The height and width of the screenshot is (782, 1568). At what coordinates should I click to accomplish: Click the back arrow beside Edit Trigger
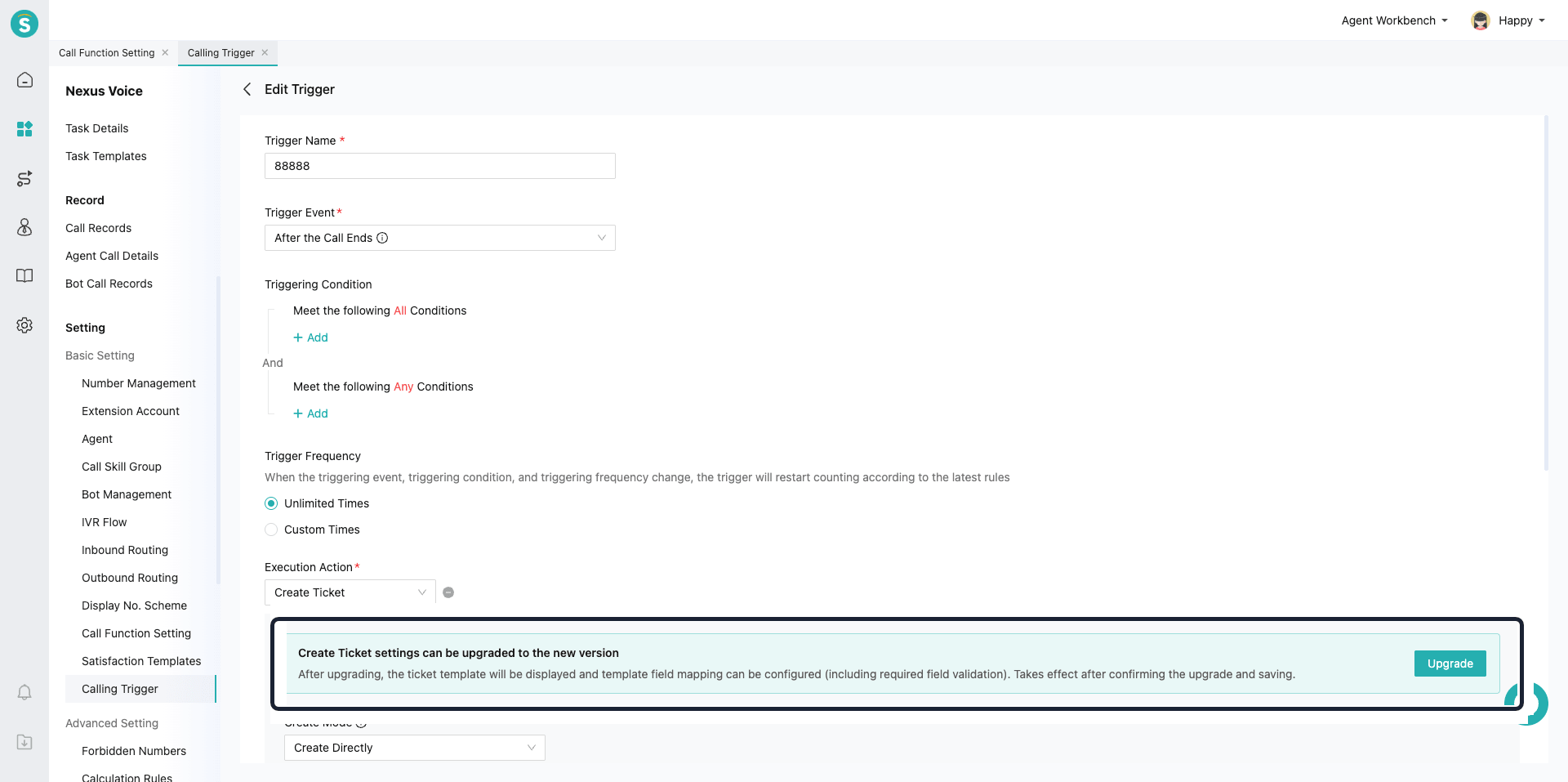coord(247,89)
